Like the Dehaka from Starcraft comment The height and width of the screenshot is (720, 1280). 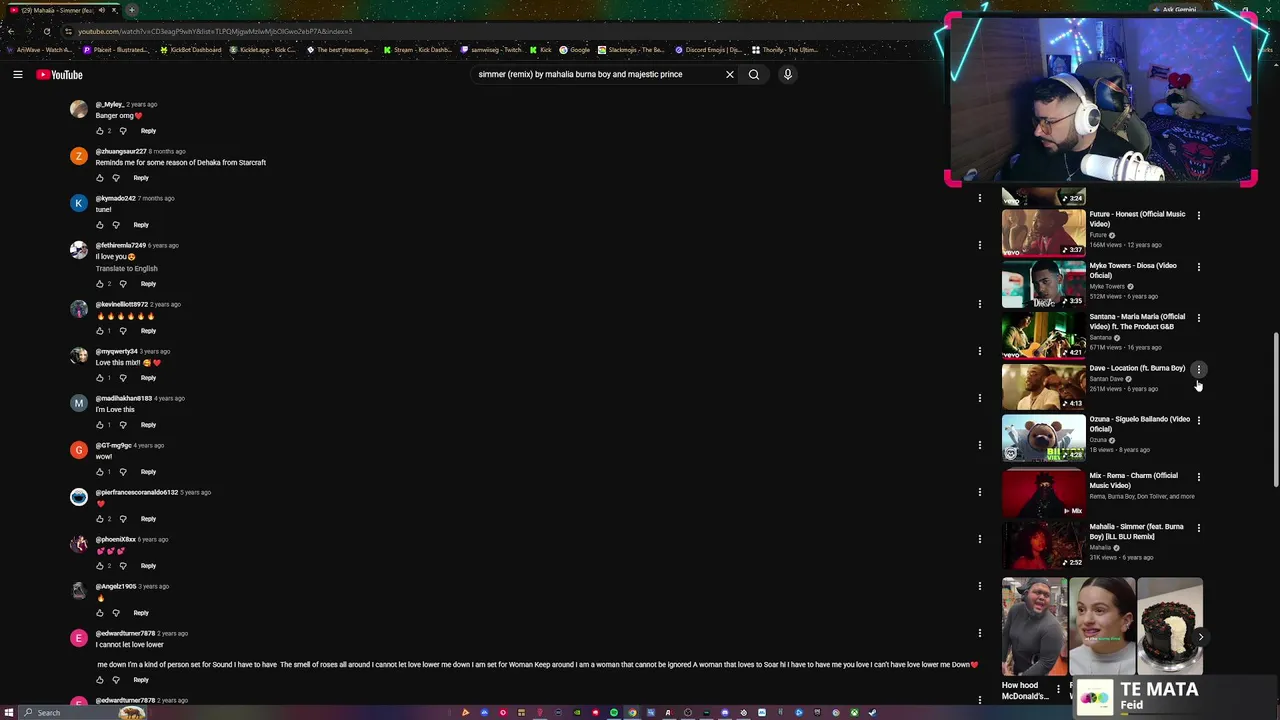100,178
